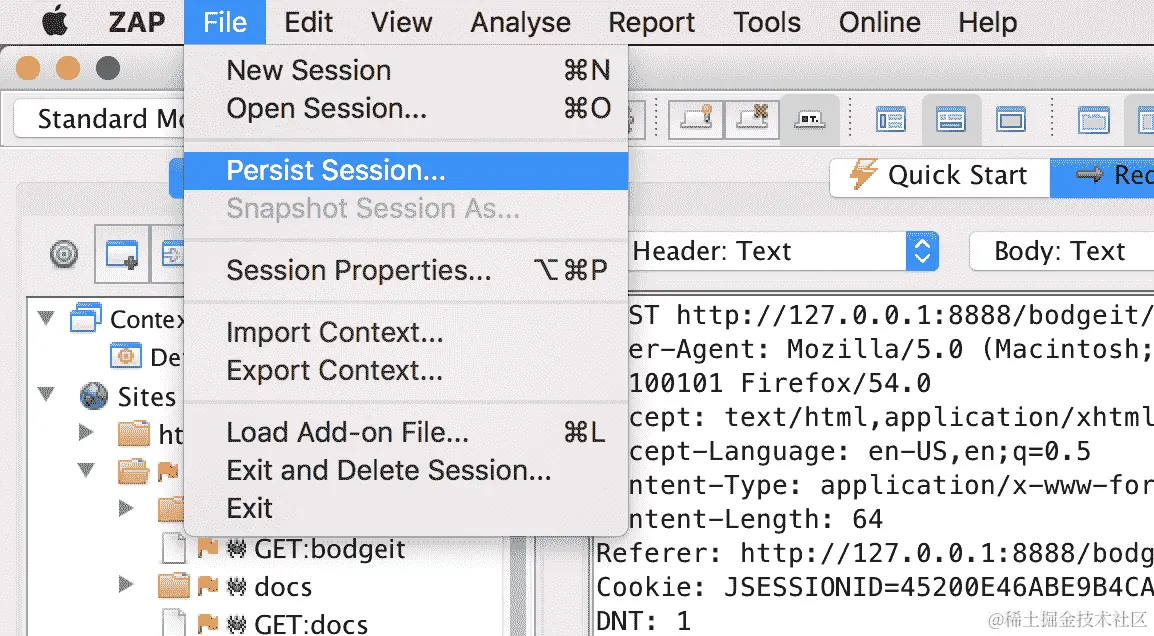Select bottom-expanded layout icon

click(950, 119)
